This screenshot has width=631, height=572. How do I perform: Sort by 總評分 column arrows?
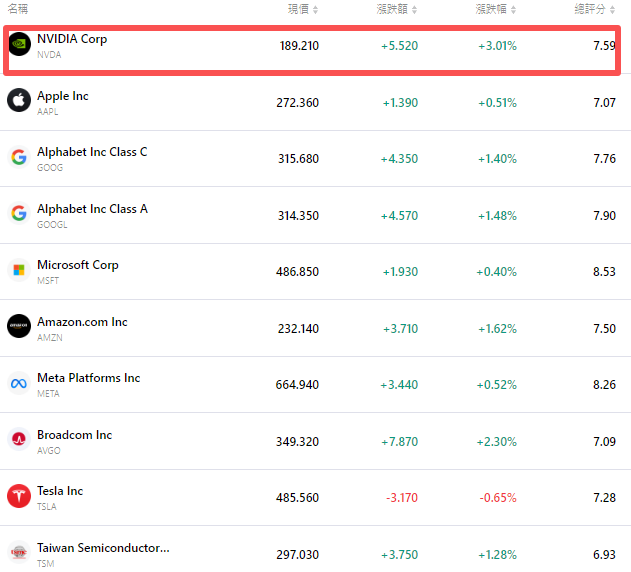click(612, 10)
